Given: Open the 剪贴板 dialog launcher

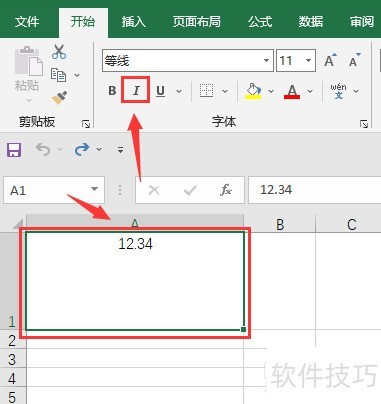Looking at the screenshot, I should (x=86, y=124).
